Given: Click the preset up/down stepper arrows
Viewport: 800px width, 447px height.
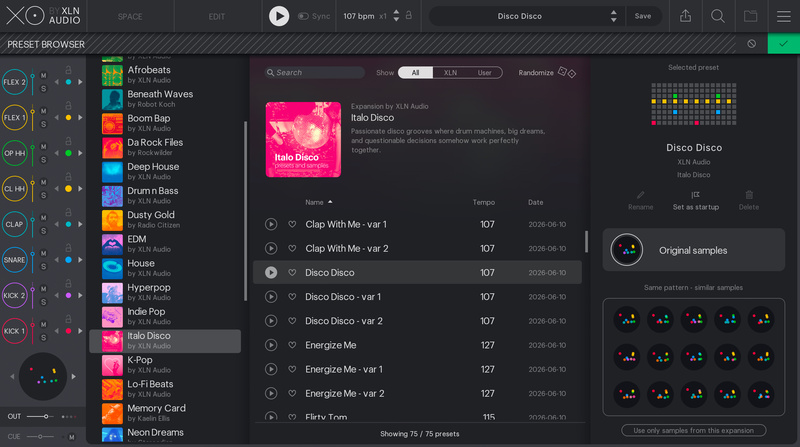Looking at the screenshot, I should click(613, 16).
